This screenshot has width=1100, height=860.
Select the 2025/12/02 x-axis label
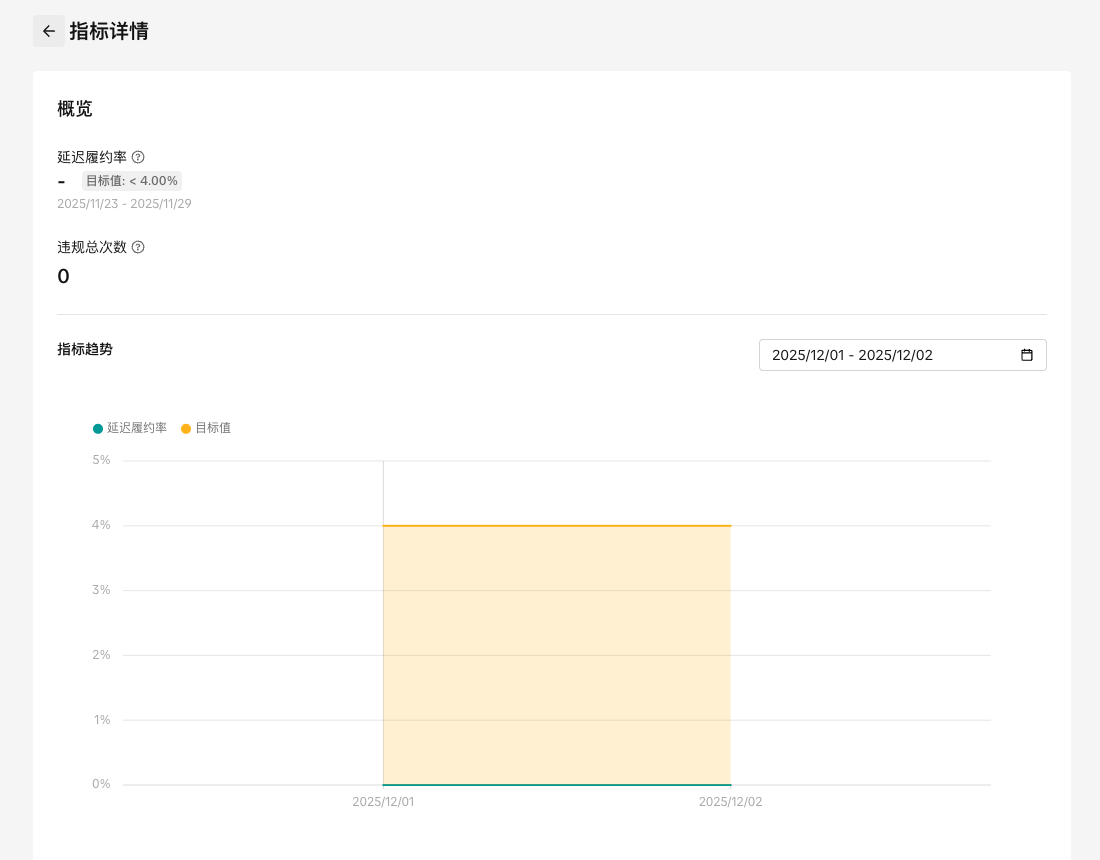730,802
